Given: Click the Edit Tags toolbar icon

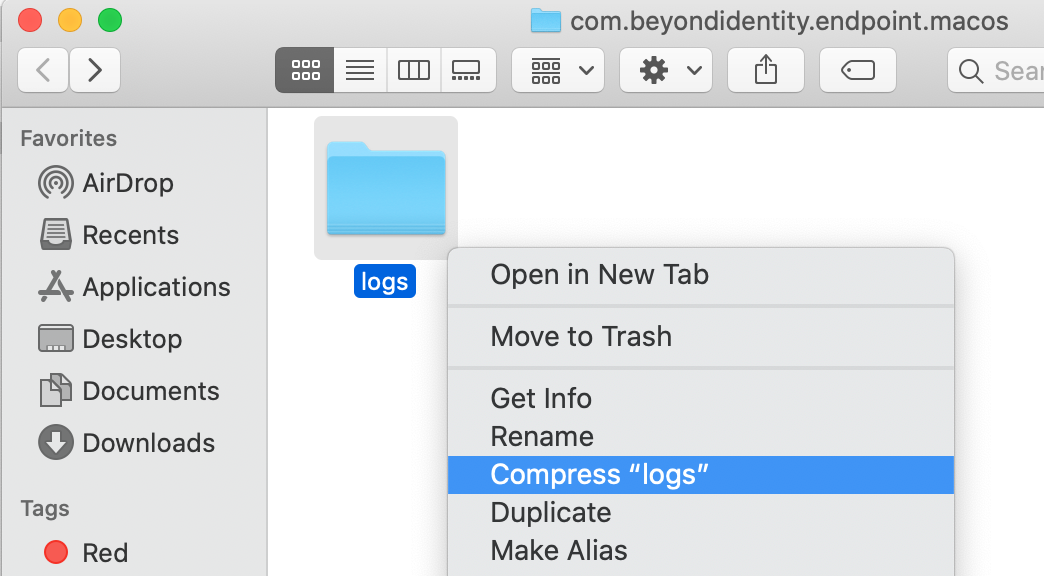Looking at the screenshot, I should (857, 69).
